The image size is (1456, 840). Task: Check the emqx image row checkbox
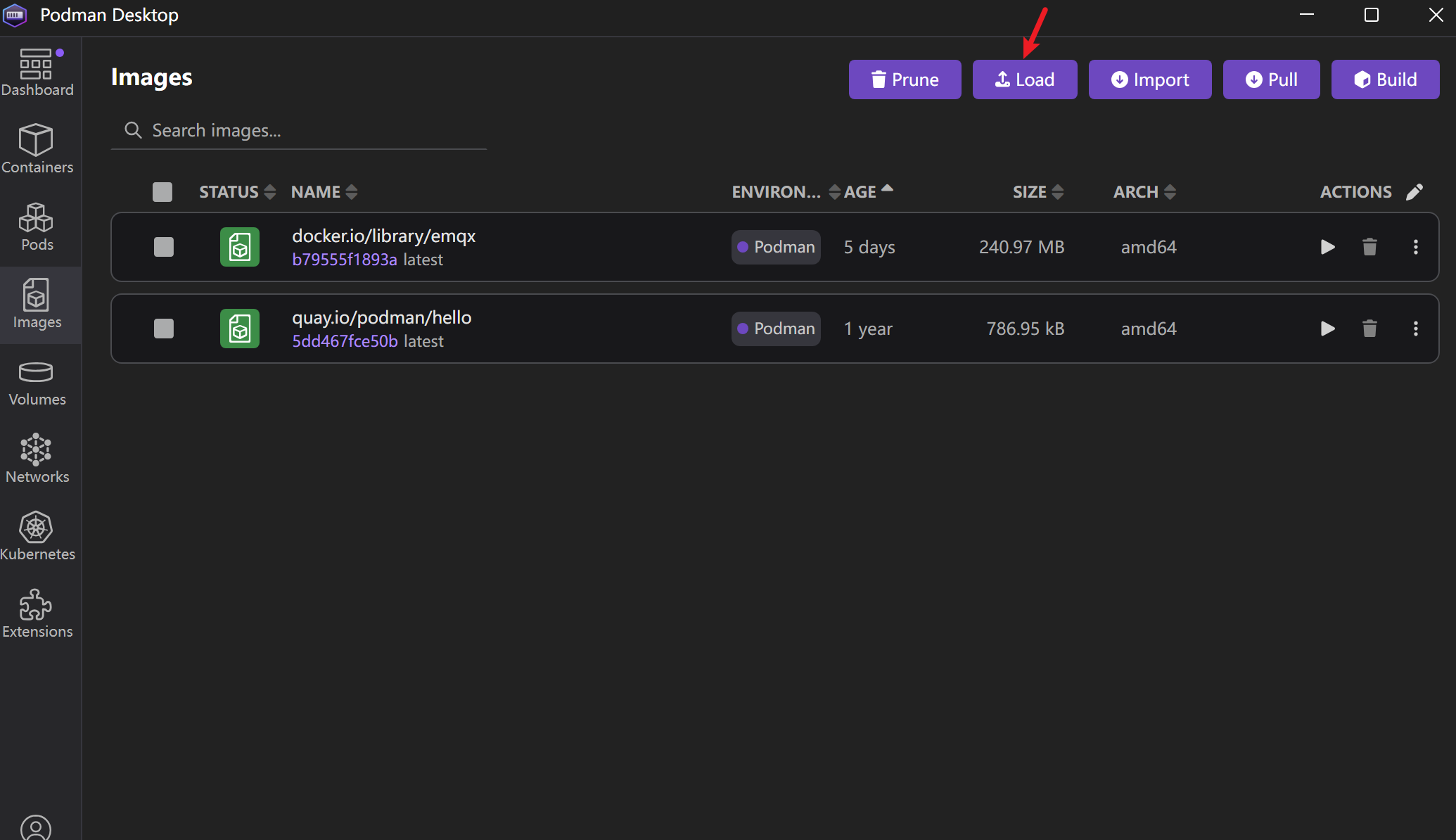click(164, 247)
